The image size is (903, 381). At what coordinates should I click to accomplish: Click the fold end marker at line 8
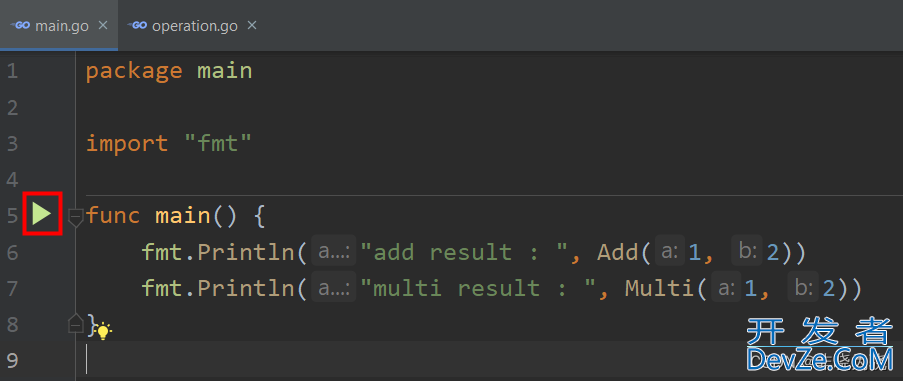pos(75,324)
